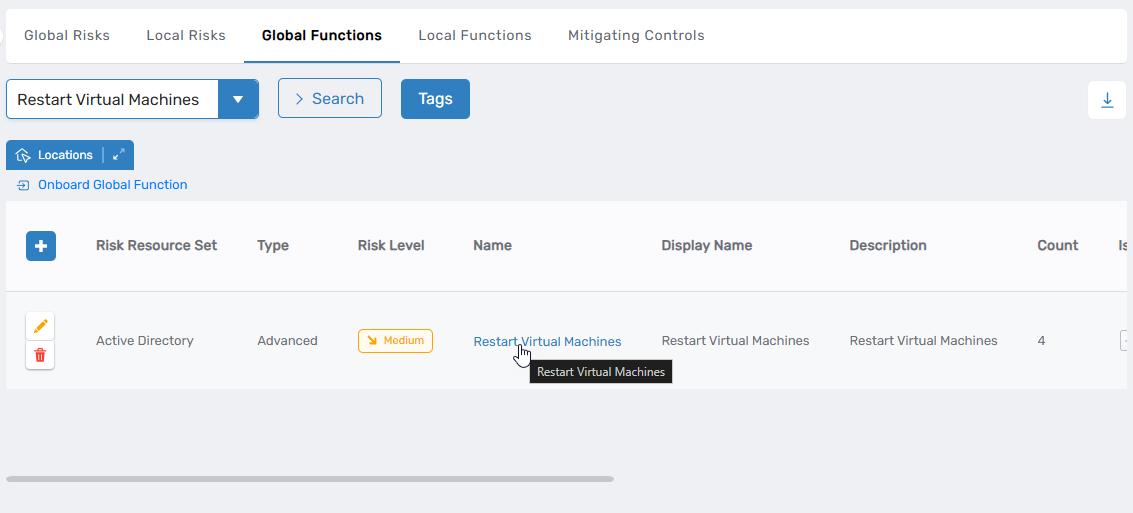1133x513 pixels.
Task: Click the blue plus add button
Action: tap(41, 246)
